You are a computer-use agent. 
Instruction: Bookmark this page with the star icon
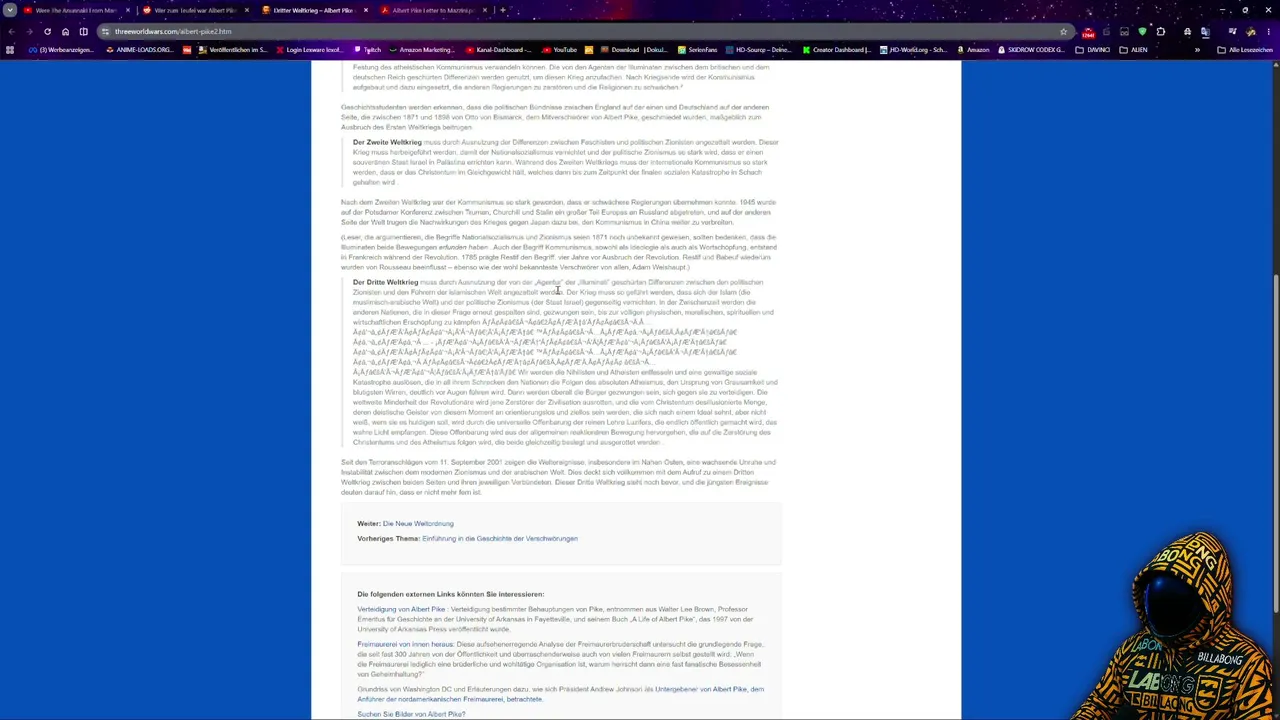click(1063, 31)
